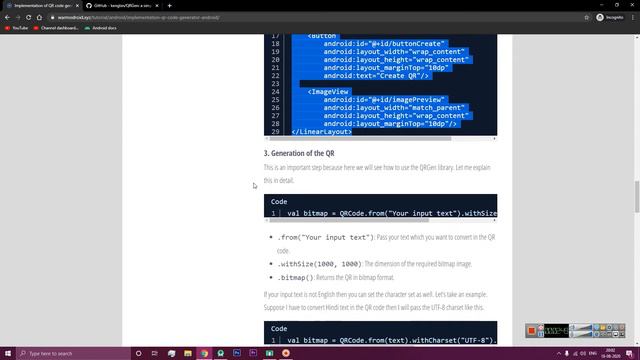640x360 pixels.
Task: Bookmark this page with the star icon
Action: (587, 18)
